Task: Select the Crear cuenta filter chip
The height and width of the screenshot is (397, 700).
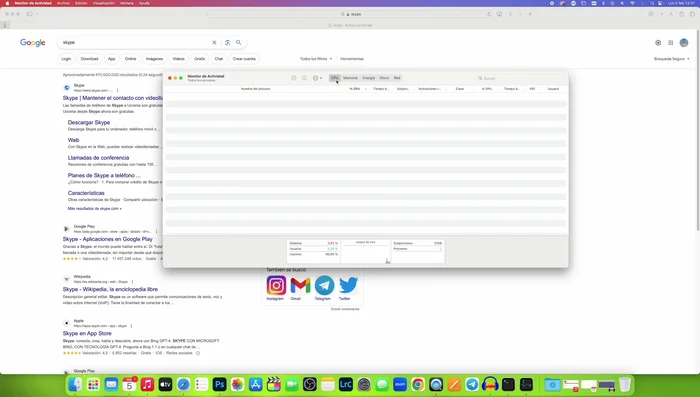Action: coord(244,59)
